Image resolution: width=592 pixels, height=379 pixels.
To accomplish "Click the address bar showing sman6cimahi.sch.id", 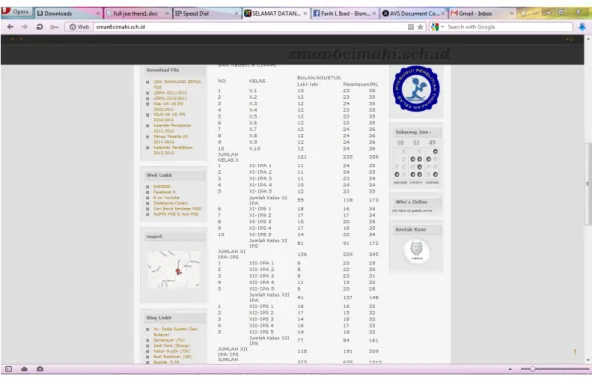I will (249, 27).
